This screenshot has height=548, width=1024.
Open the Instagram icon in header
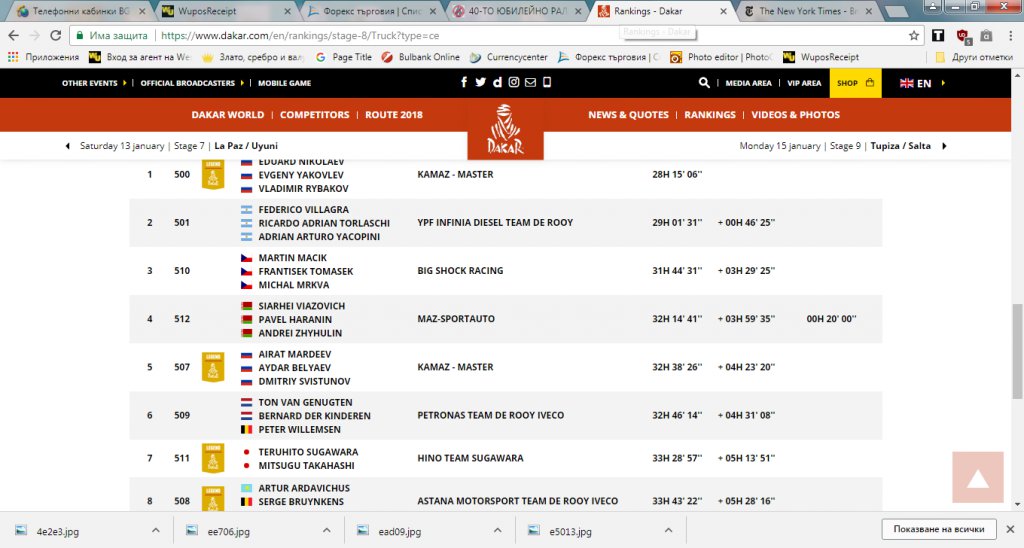coord(514,82)
